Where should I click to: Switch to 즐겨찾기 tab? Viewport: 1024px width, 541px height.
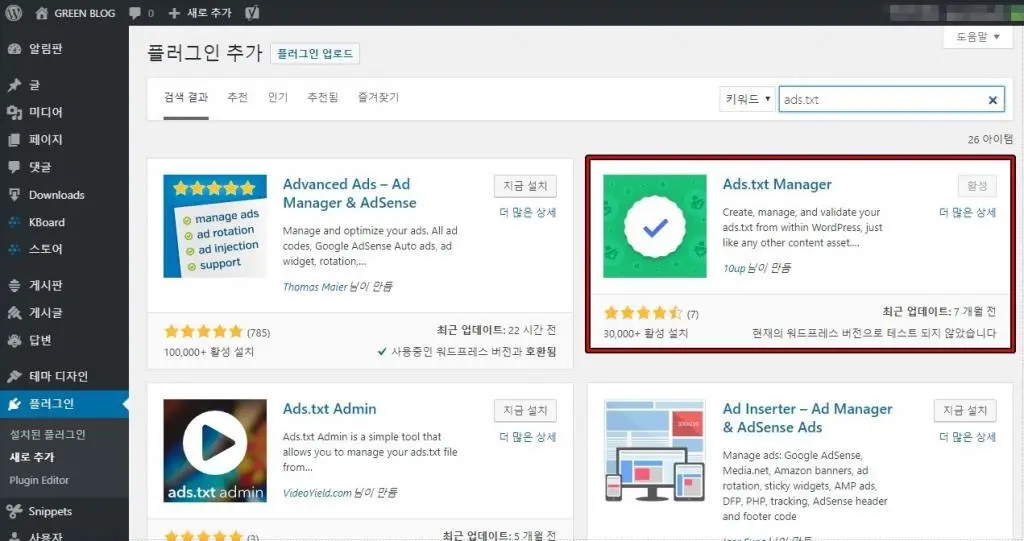coord(378,97)
